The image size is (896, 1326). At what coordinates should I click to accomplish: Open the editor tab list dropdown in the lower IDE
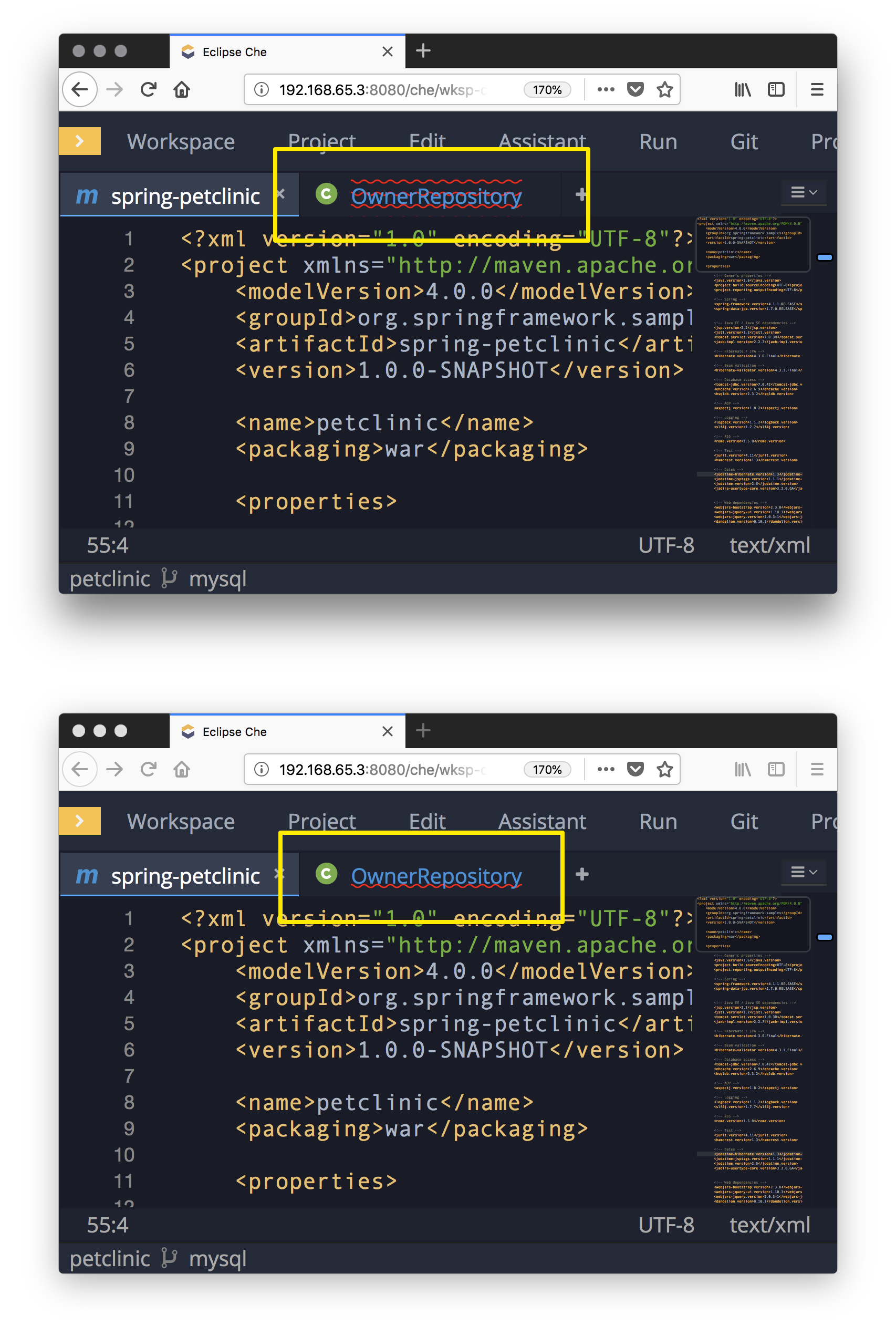(804, 872)
